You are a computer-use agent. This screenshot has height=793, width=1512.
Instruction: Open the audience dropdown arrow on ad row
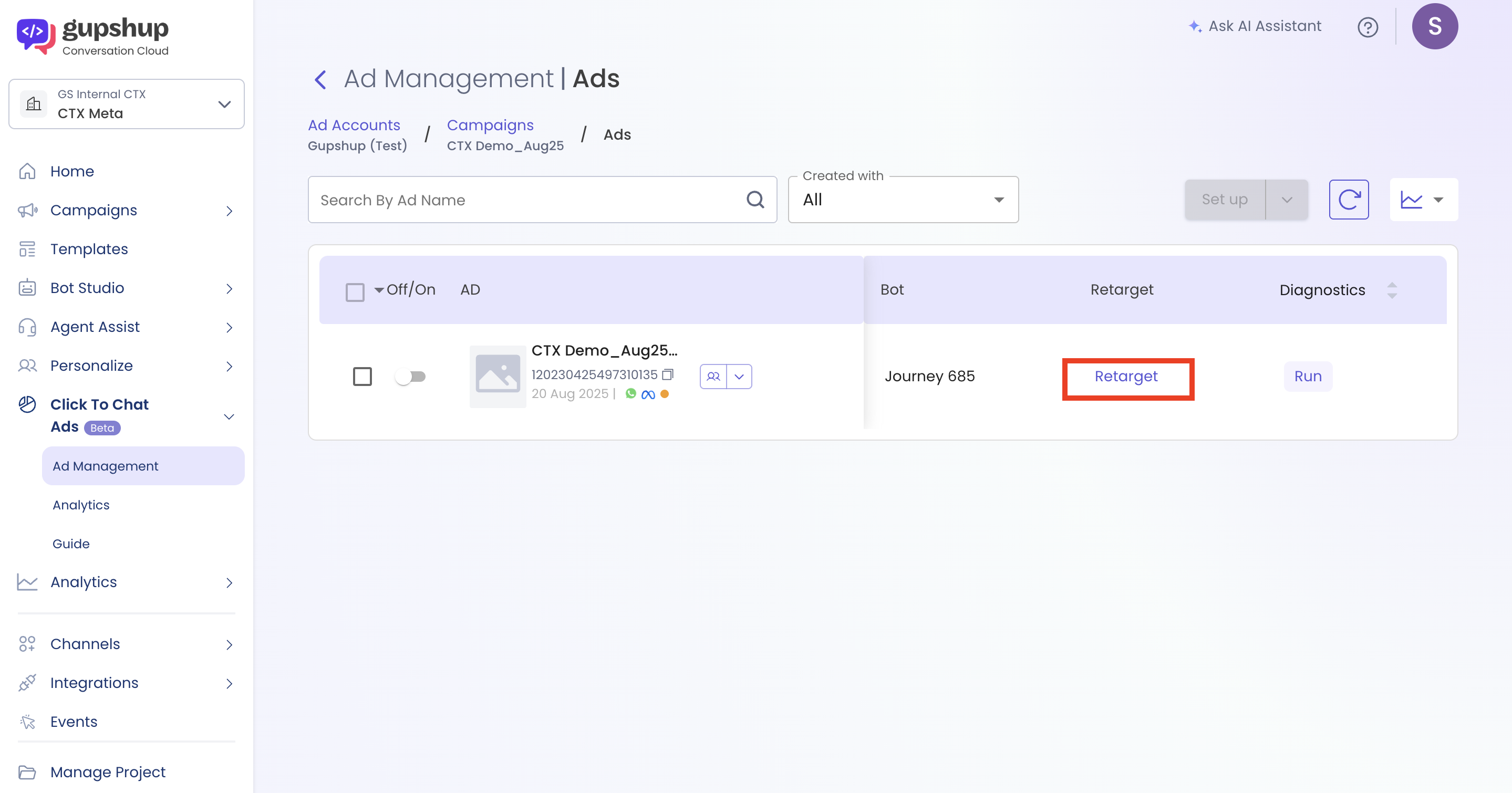tap(739, 377)
